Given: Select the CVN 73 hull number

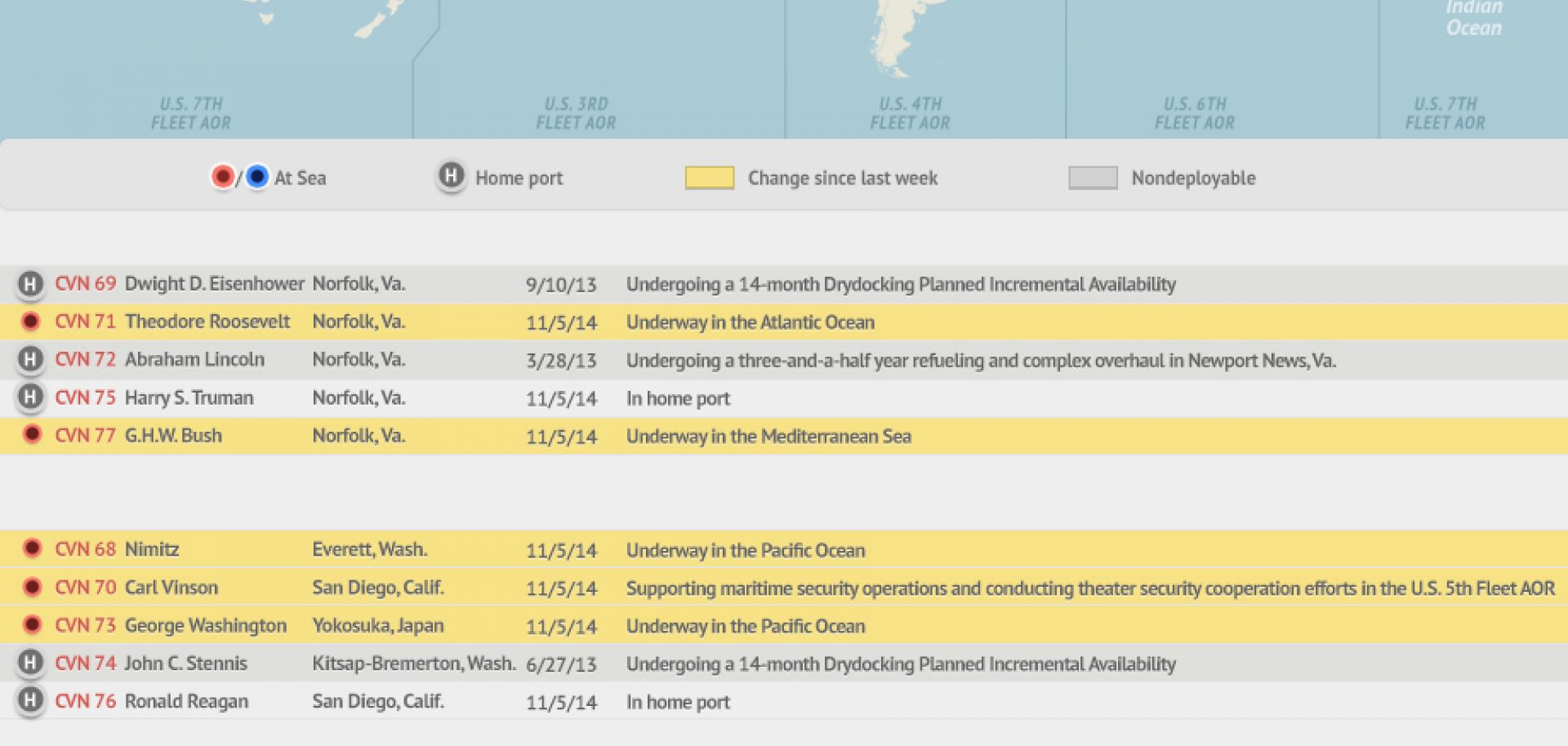Looking at the screenshot, I should (86, 625).
